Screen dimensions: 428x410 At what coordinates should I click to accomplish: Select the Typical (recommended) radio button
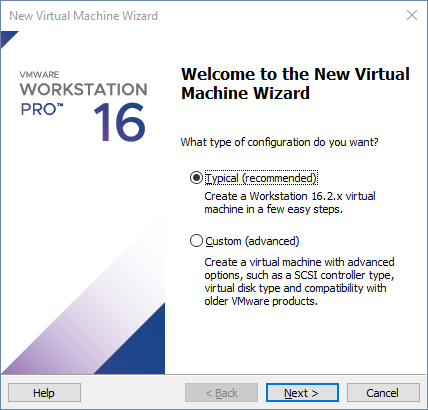pos(196,178)
